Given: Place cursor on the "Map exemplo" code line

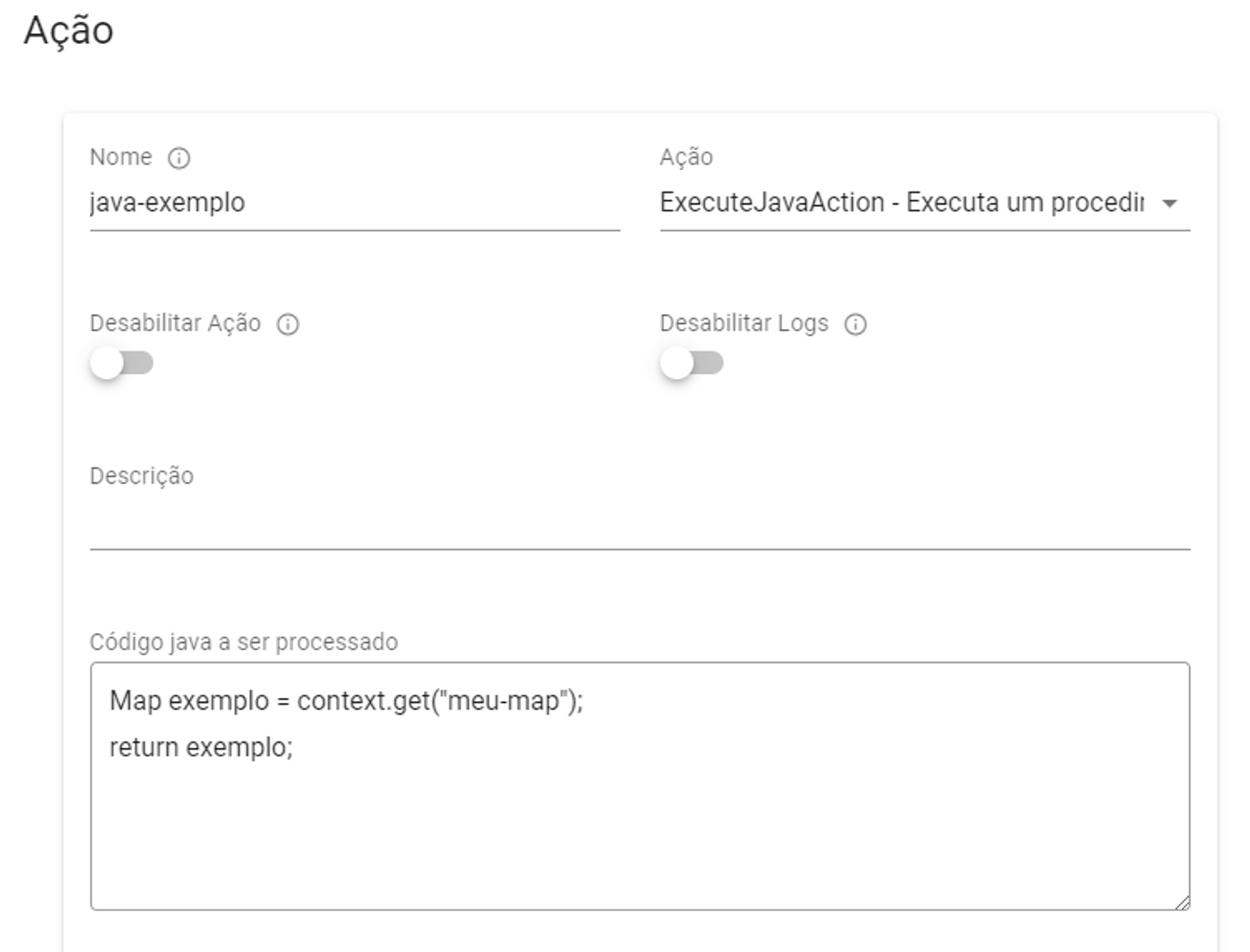Looking at the screenshot, I should tap(346, 700).
